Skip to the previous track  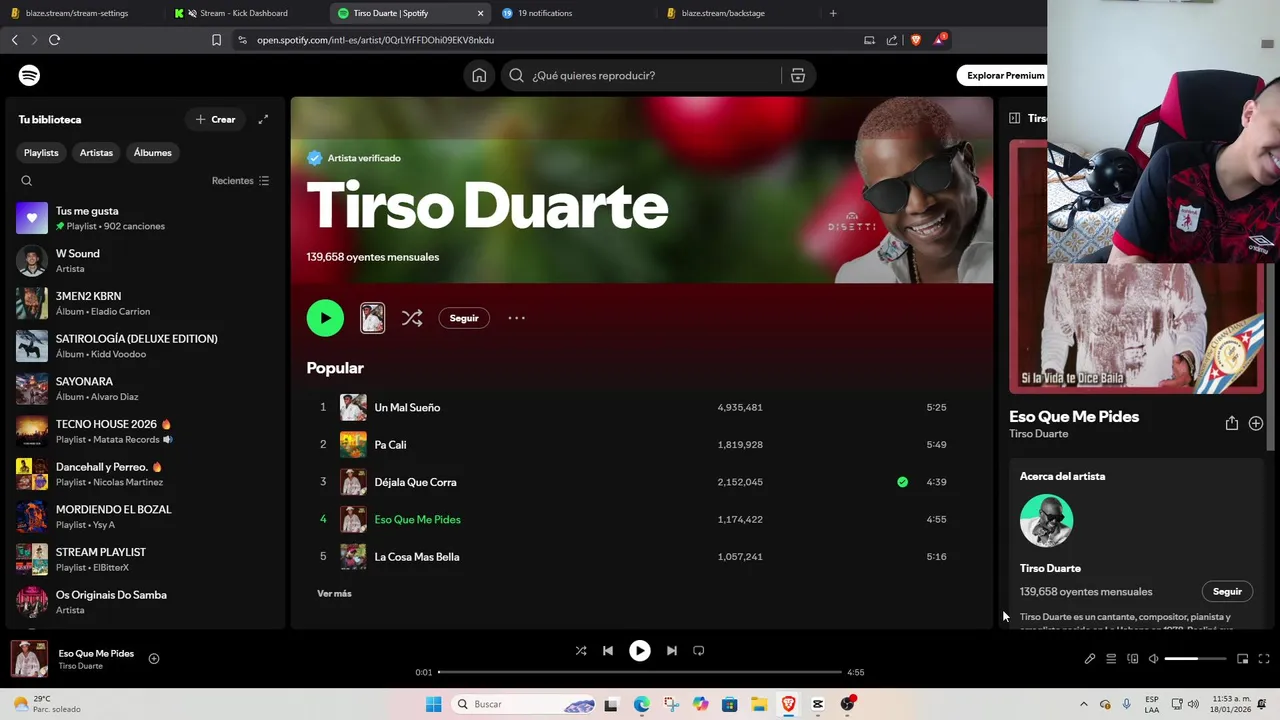coord(608,650)
